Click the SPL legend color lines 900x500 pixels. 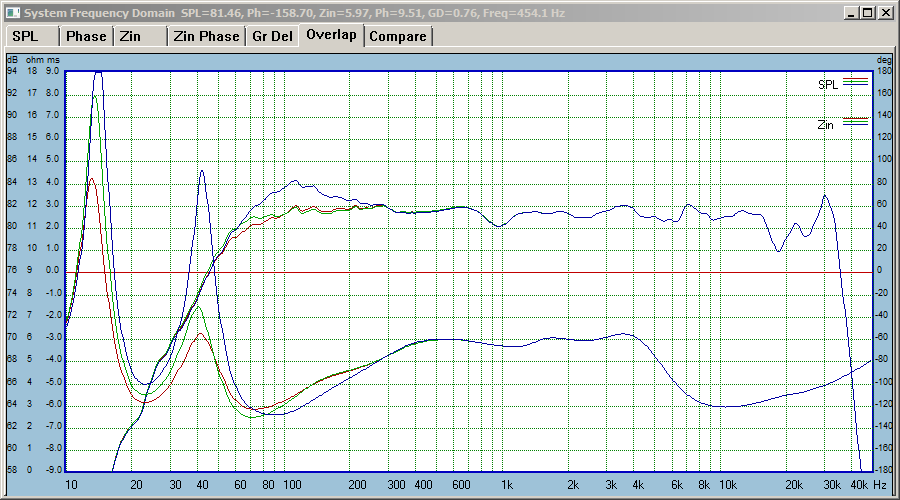tap(855, 81)
